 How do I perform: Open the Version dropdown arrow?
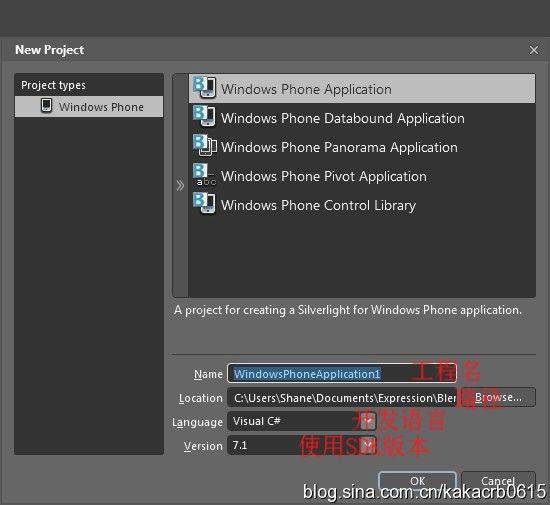point(368,445)
